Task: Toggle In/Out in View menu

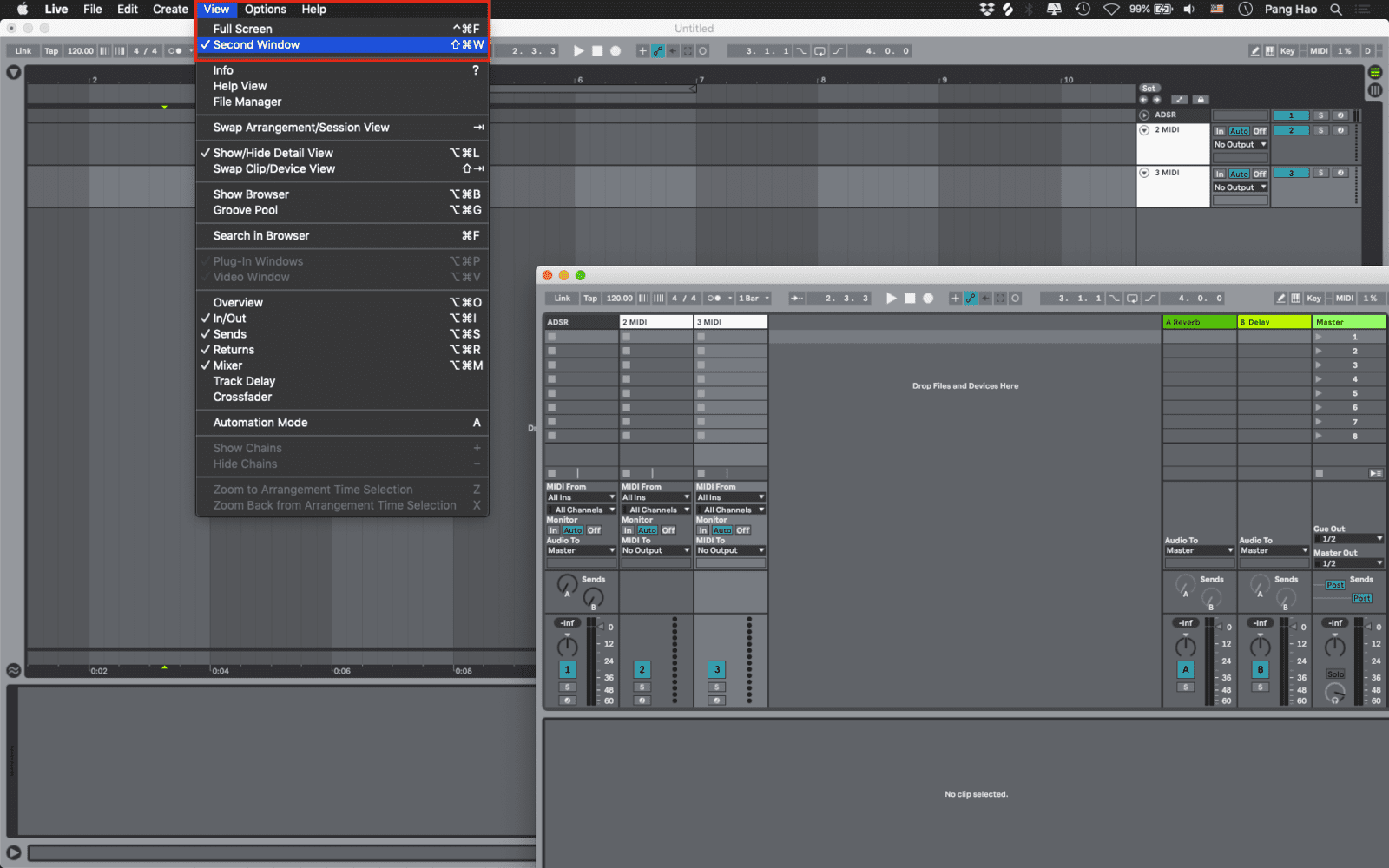Action: [342, 319]
